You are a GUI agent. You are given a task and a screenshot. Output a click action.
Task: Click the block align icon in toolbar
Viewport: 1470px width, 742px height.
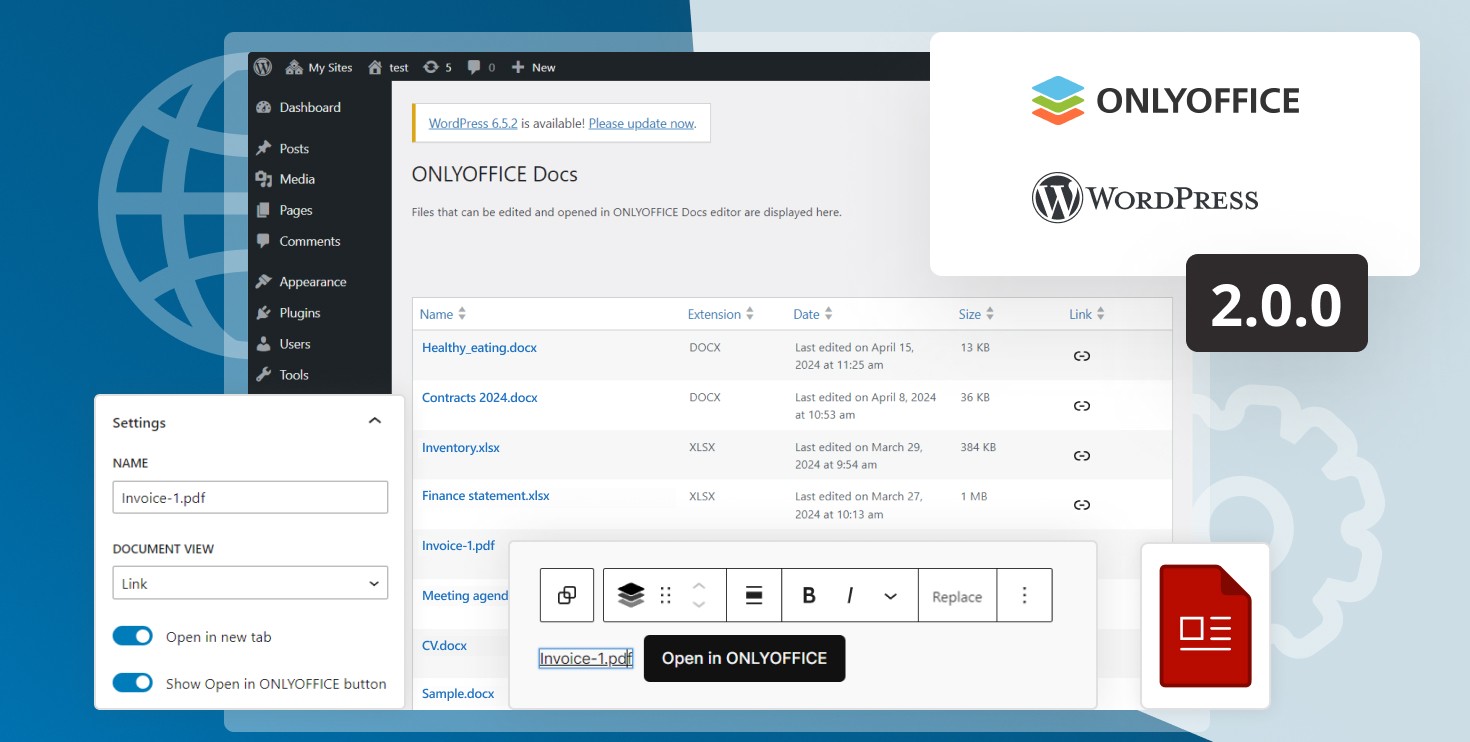click(754, 596)
